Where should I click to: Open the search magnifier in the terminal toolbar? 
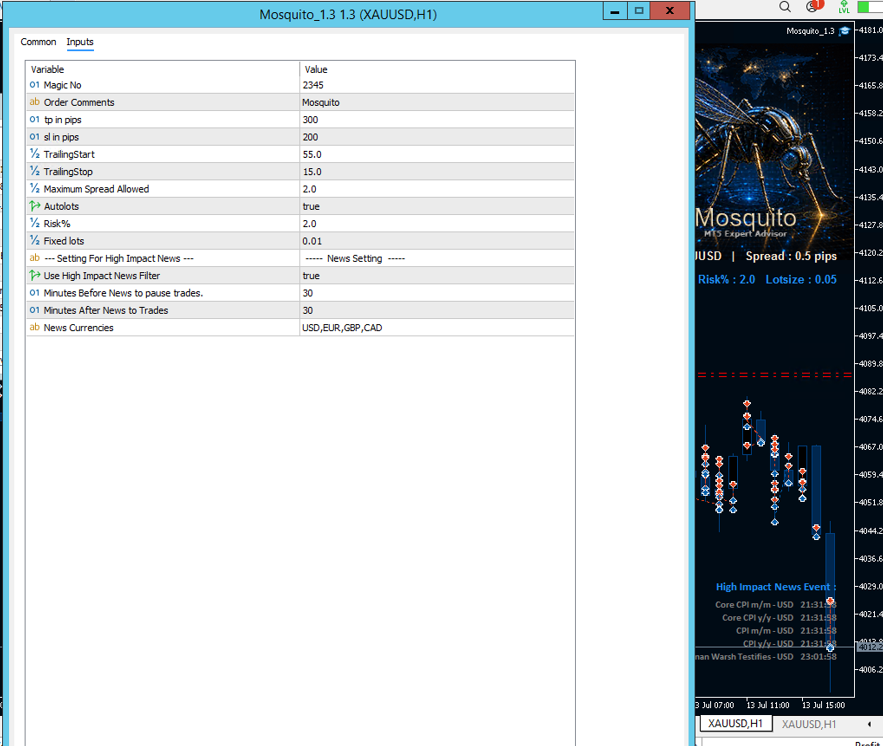(x=784, y=7)
